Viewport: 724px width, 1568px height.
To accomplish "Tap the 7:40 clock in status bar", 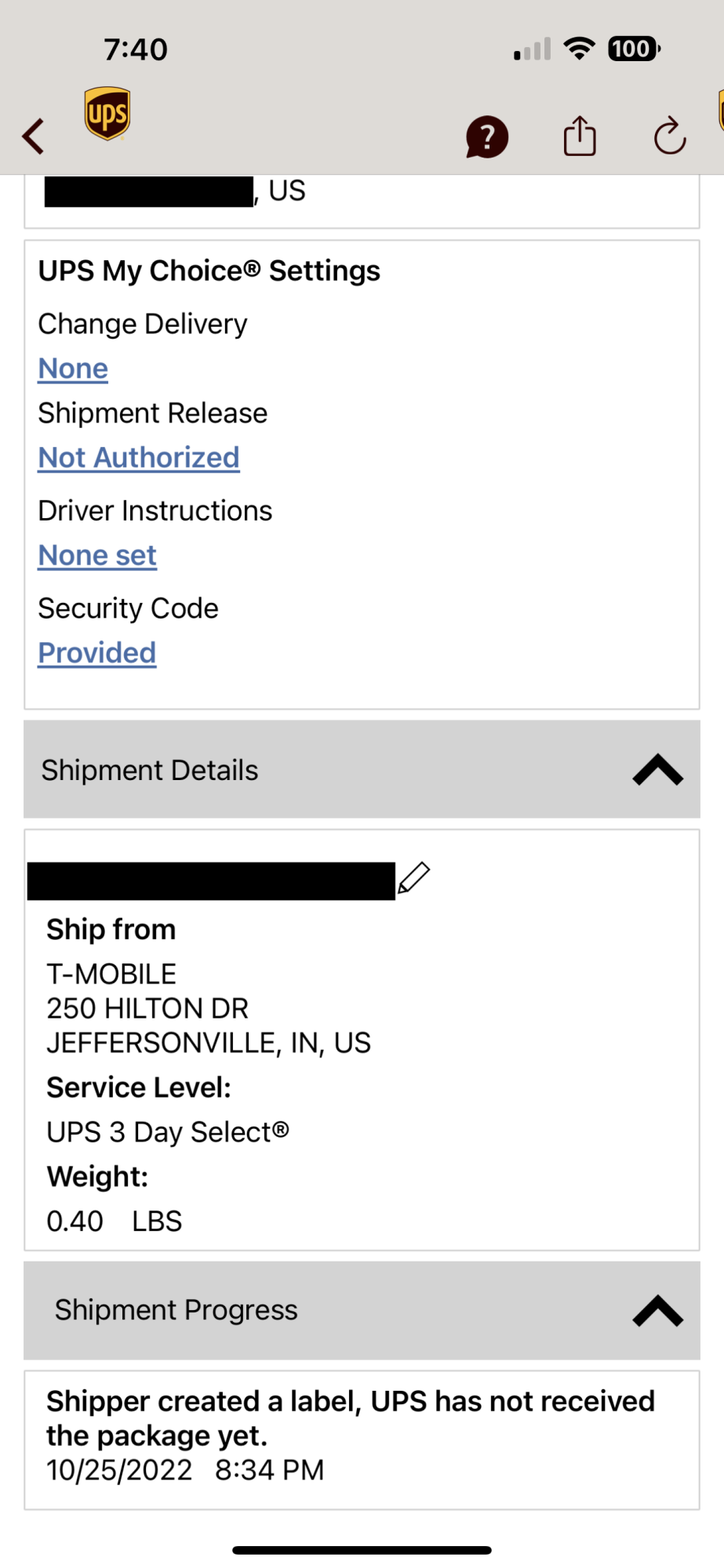I will 136,49.
